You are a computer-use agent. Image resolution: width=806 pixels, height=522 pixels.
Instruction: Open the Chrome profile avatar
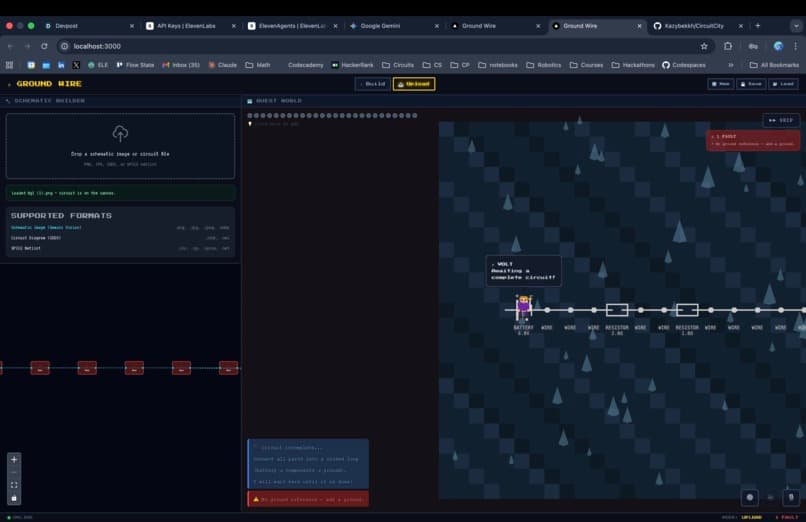(778, 46)
